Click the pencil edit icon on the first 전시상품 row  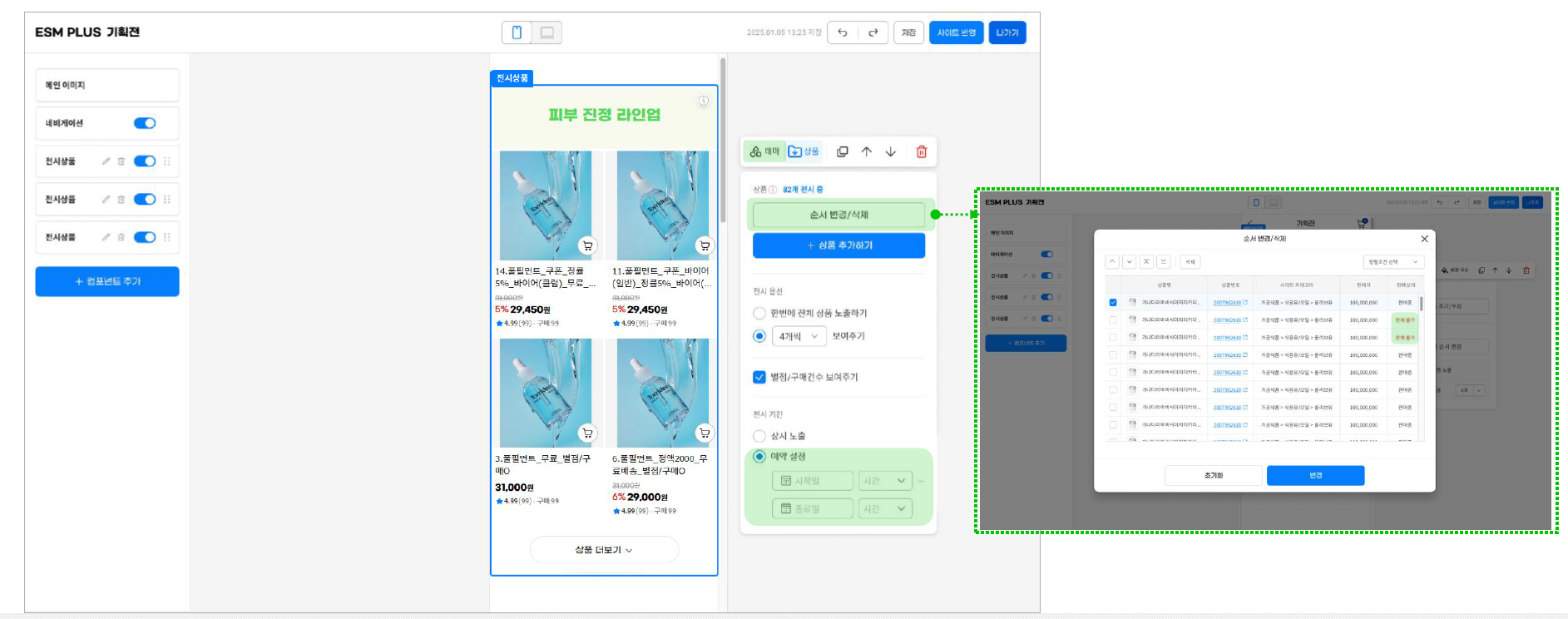click(x=106, y=161)
